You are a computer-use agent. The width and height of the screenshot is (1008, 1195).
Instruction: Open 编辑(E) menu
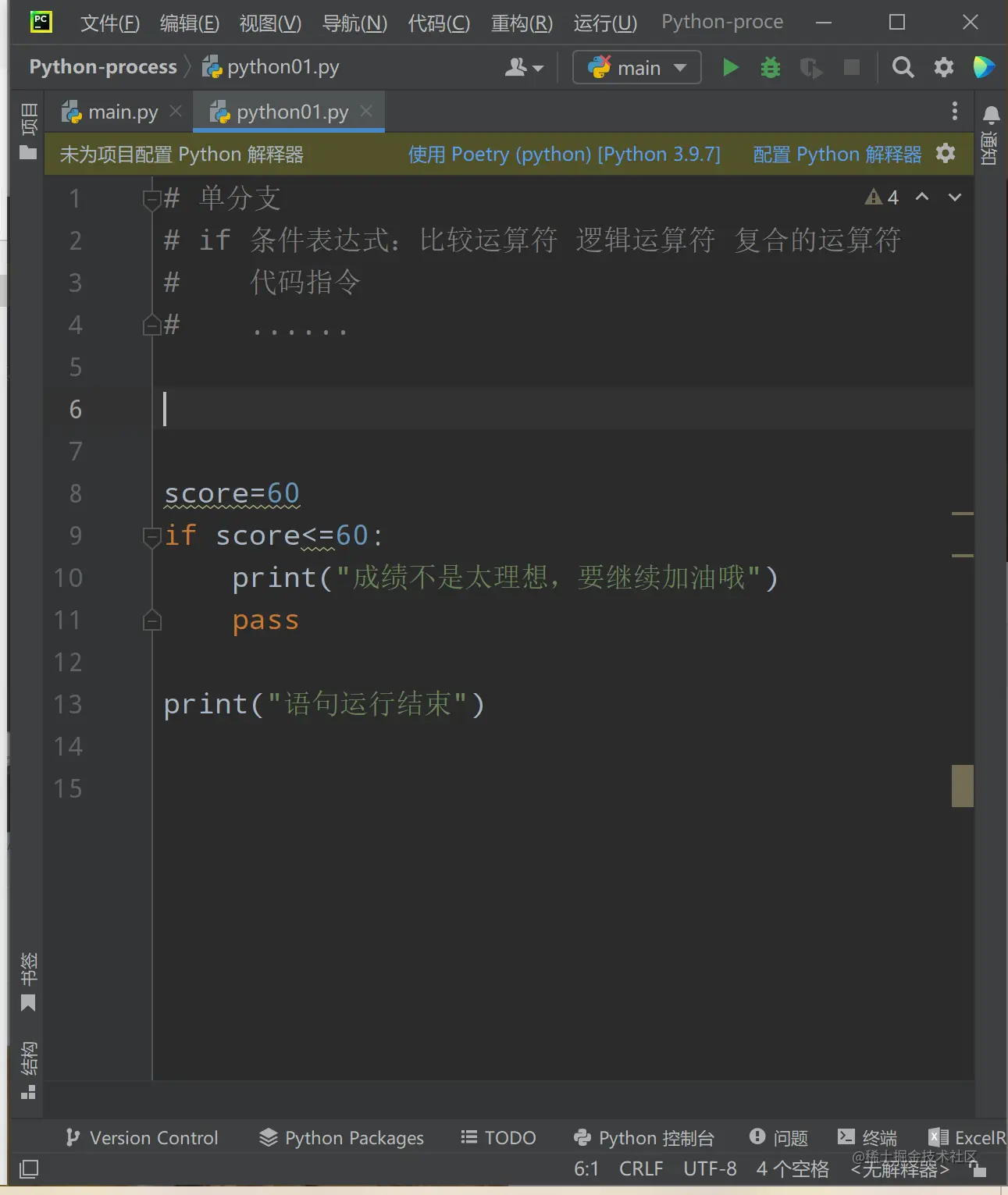[x=190, y=23]
